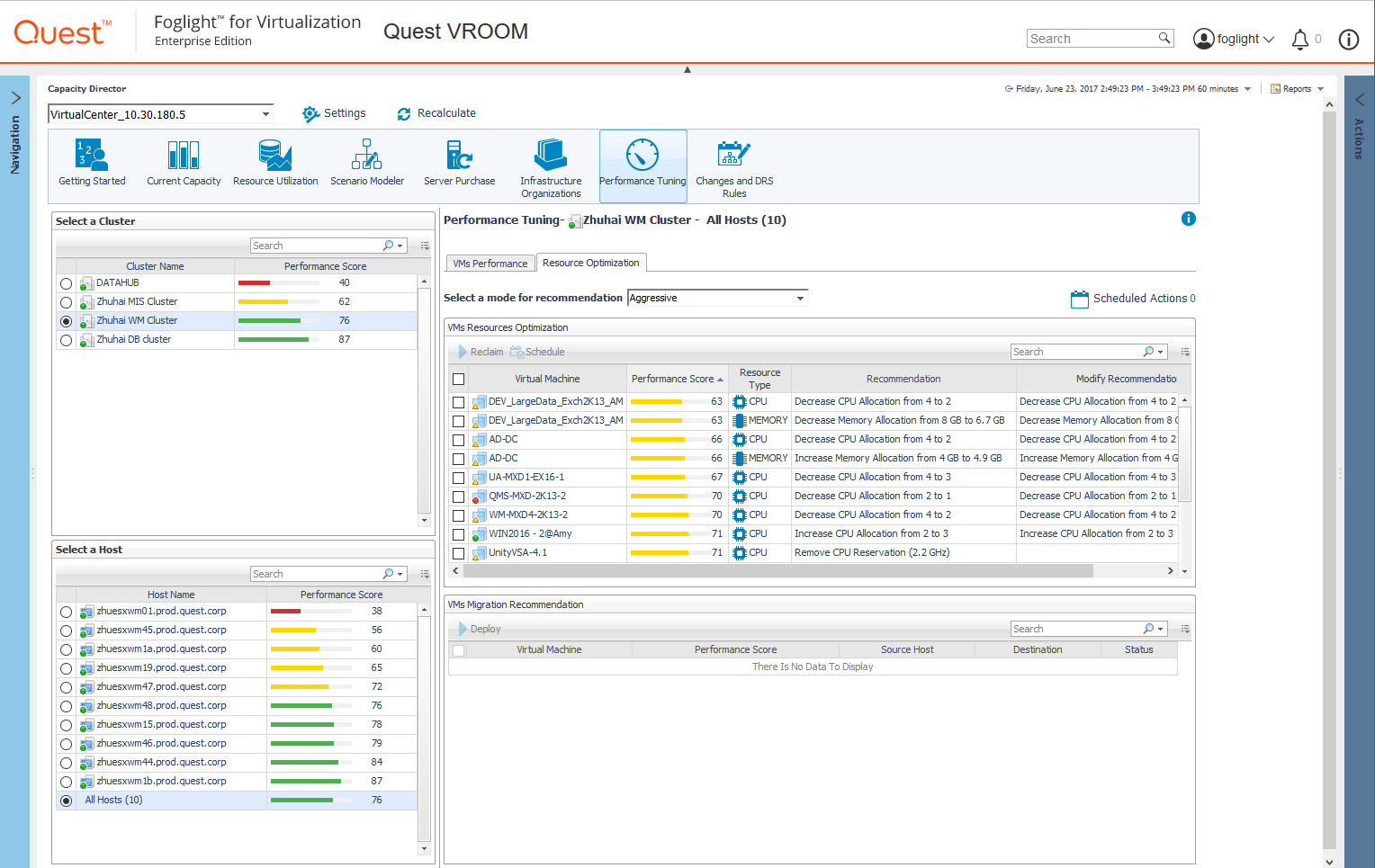Select the Resource Optimization tab
Viewport: 1375px width, 868px height.
(590, 263)
